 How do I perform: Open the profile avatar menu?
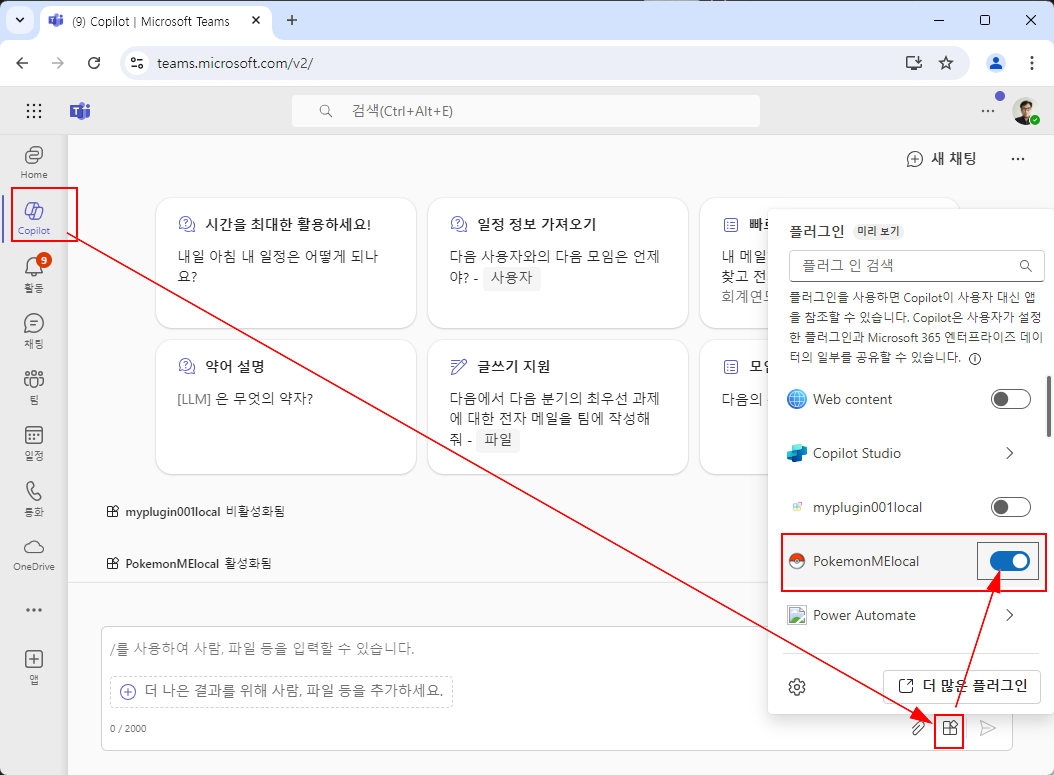tap(1025, 111)
